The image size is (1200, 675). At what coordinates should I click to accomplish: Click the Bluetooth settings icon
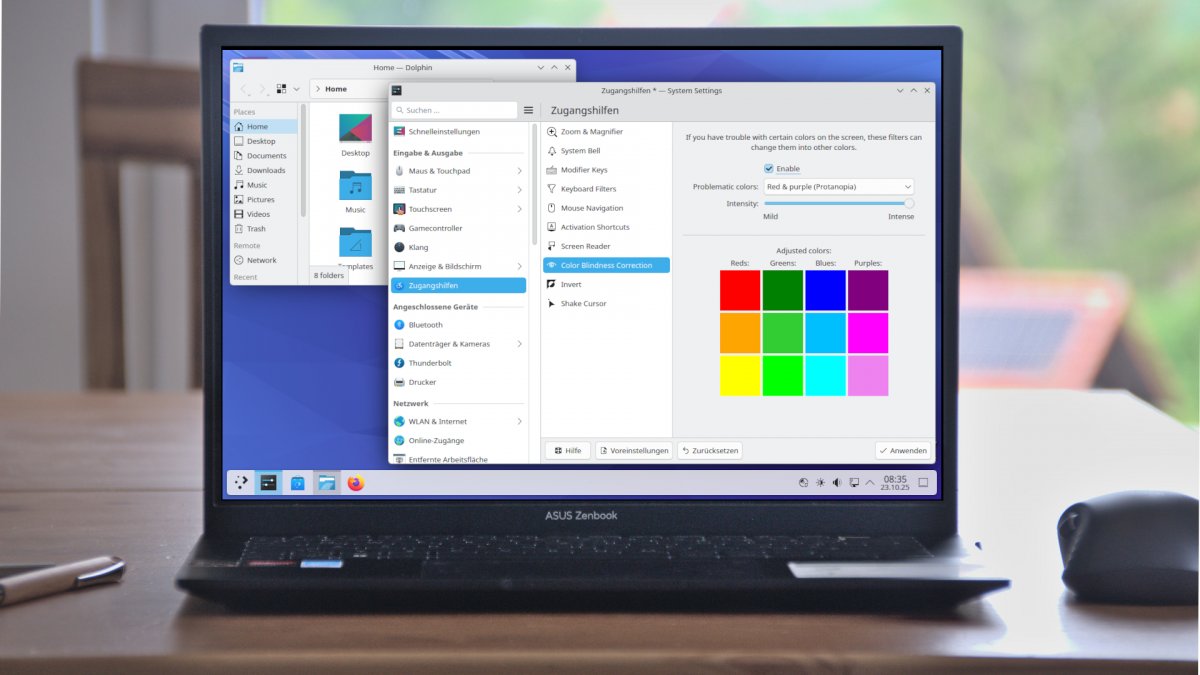tap(400, 325)
